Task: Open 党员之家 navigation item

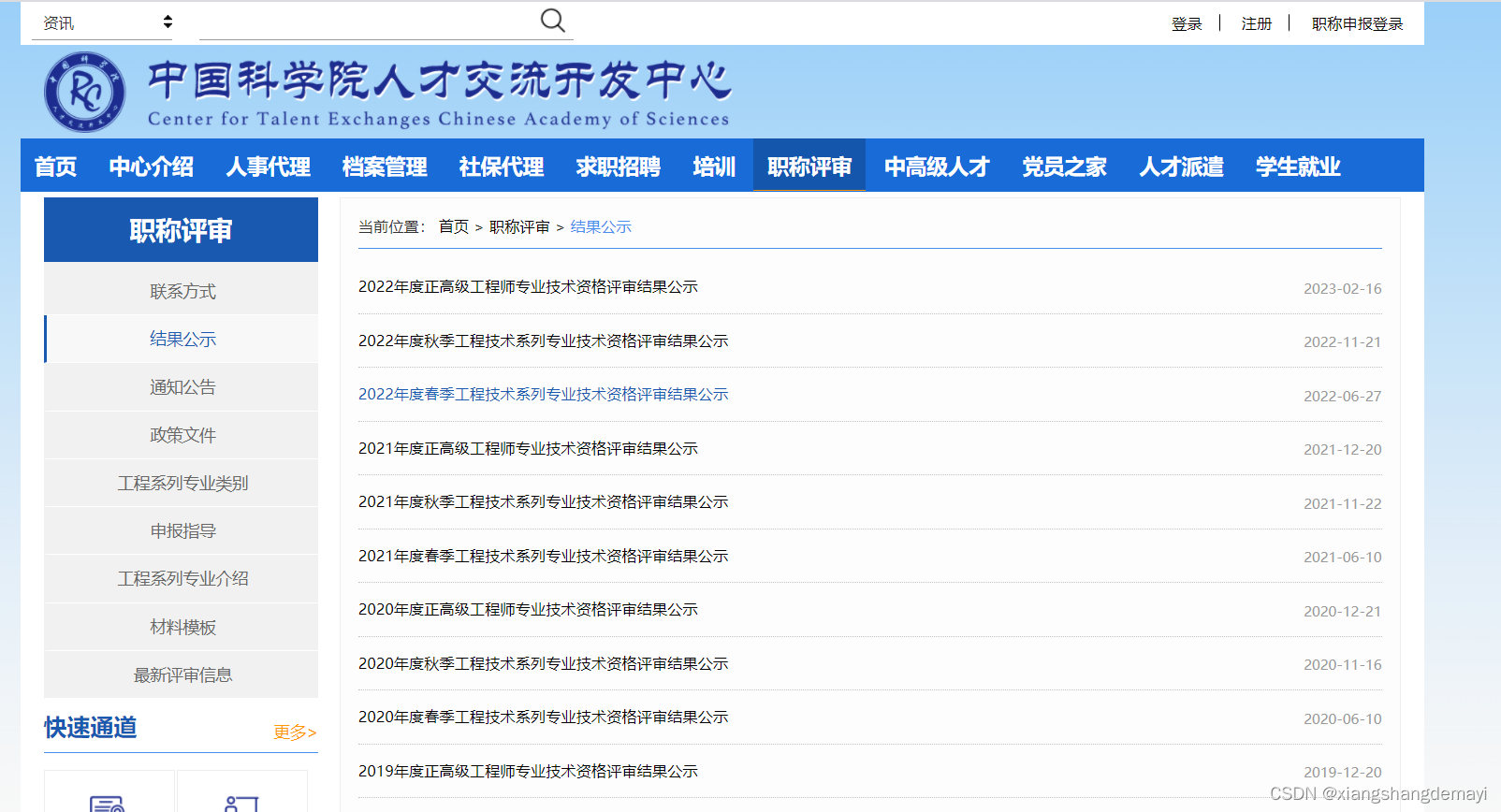Action: point(1064,167)
